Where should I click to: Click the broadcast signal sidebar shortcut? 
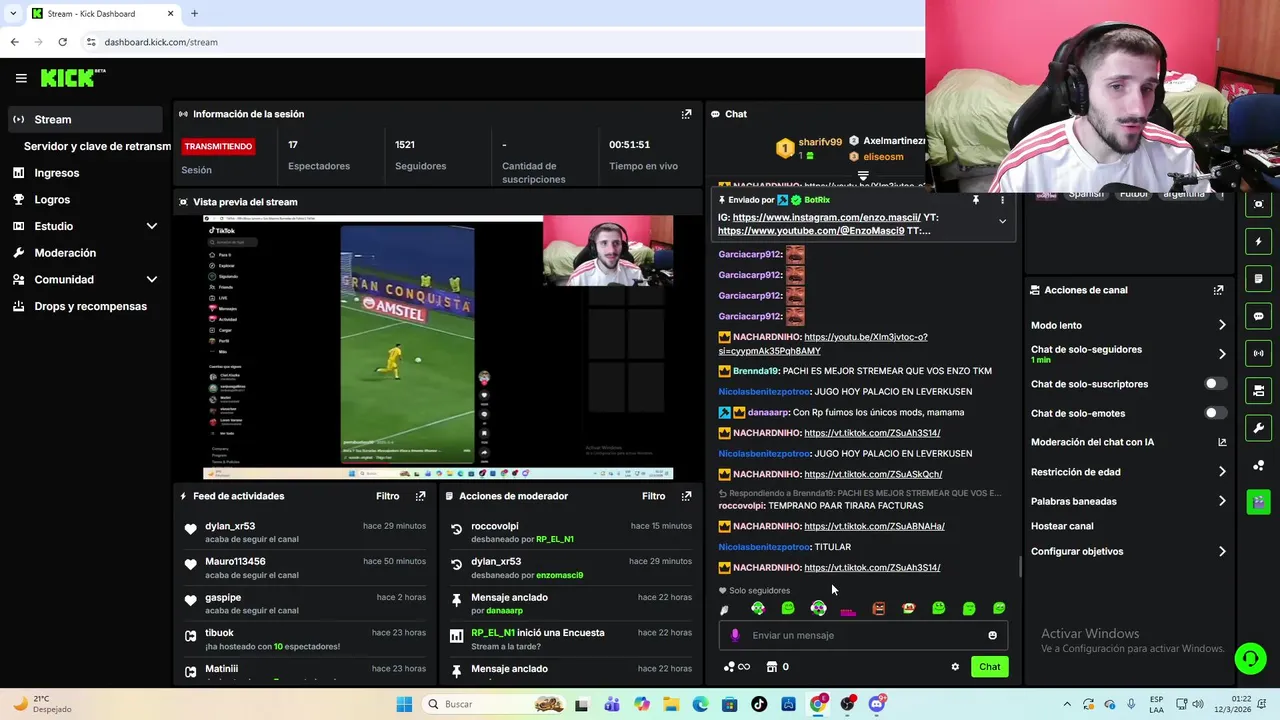pos(1258,353)
